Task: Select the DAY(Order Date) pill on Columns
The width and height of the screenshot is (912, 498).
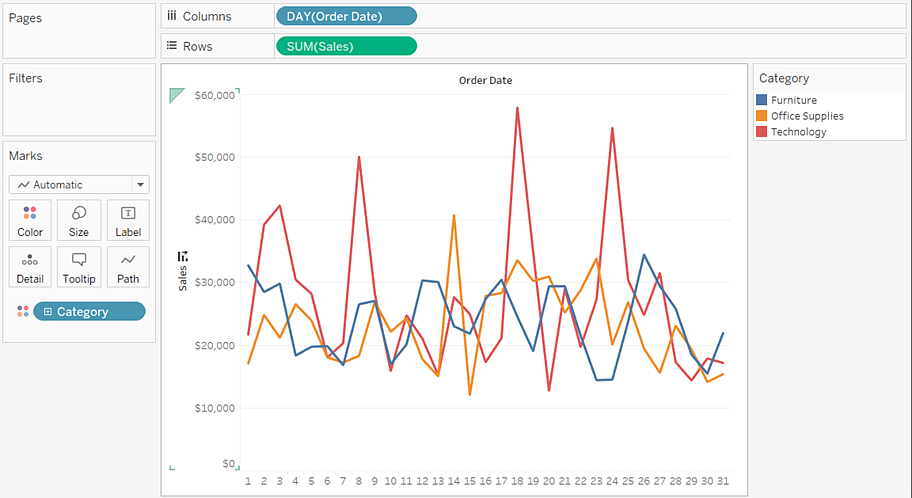Action: coord(345,16)
